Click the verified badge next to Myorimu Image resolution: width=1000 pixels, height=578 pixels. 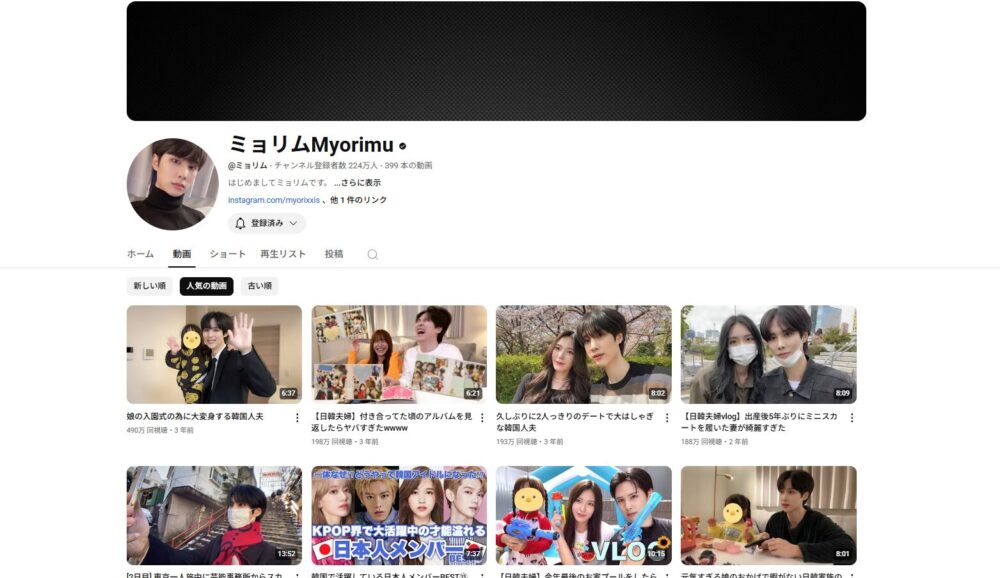(x=402, y=146)
